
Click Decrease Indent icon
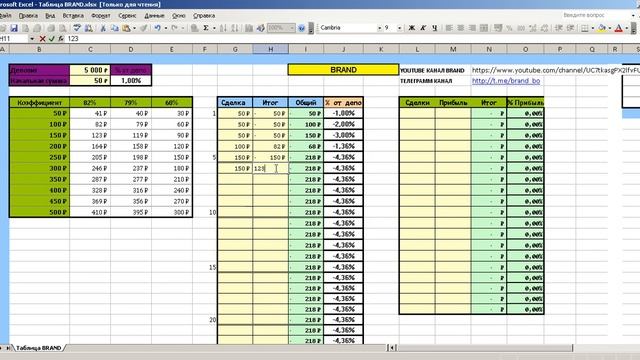tap(559, 28)
